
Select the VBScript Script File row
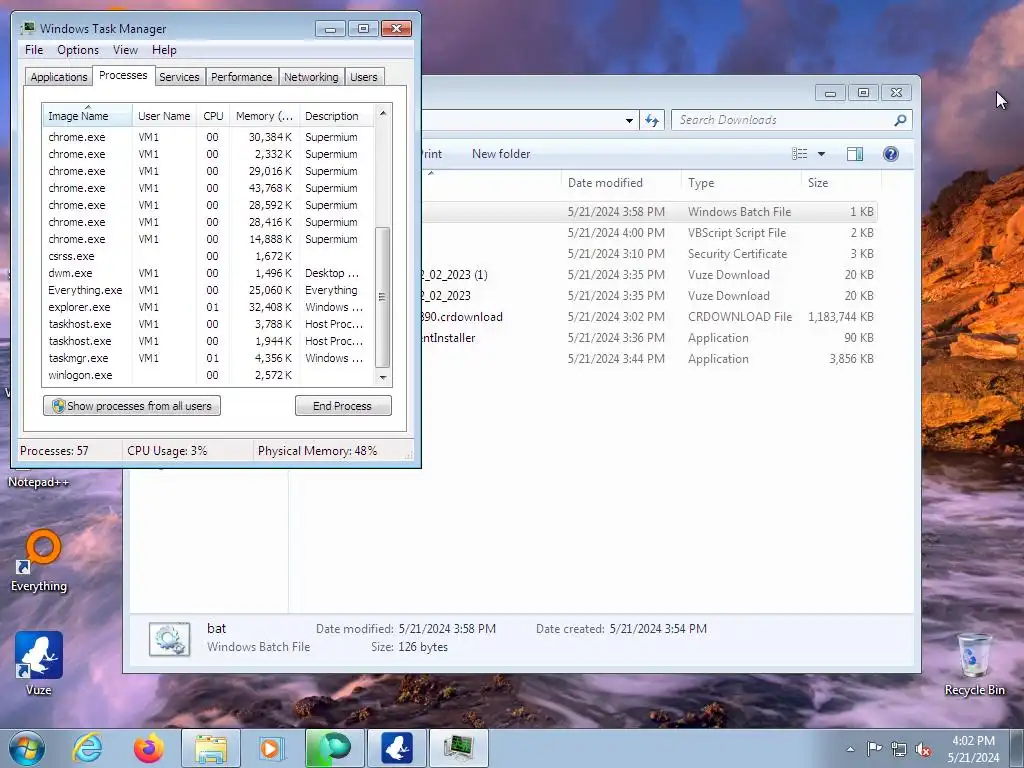(x=648, y=232)
